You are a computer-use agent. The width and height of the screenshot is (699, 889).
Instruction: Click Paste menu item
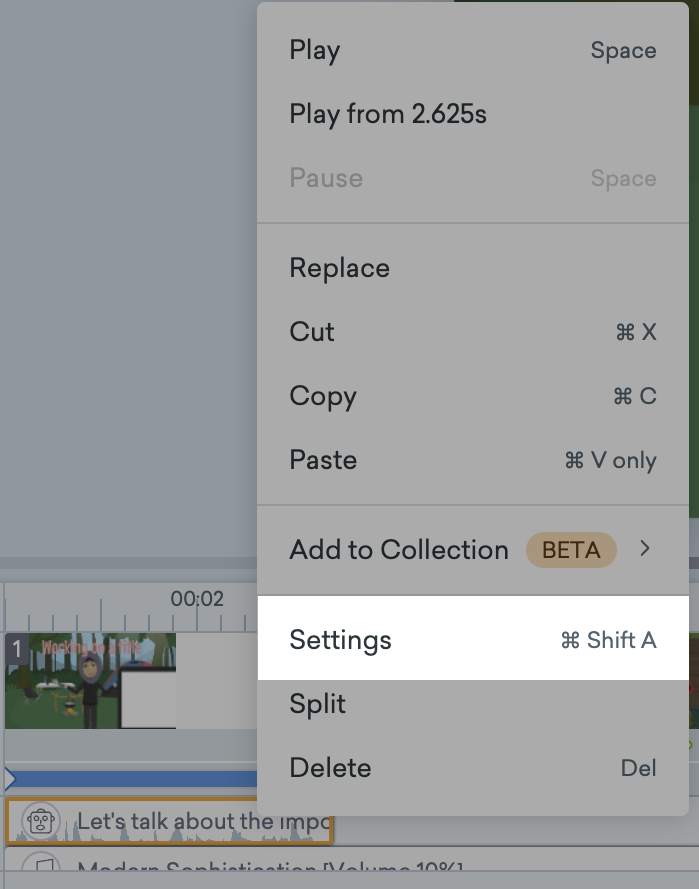click(x=322, y=460)
